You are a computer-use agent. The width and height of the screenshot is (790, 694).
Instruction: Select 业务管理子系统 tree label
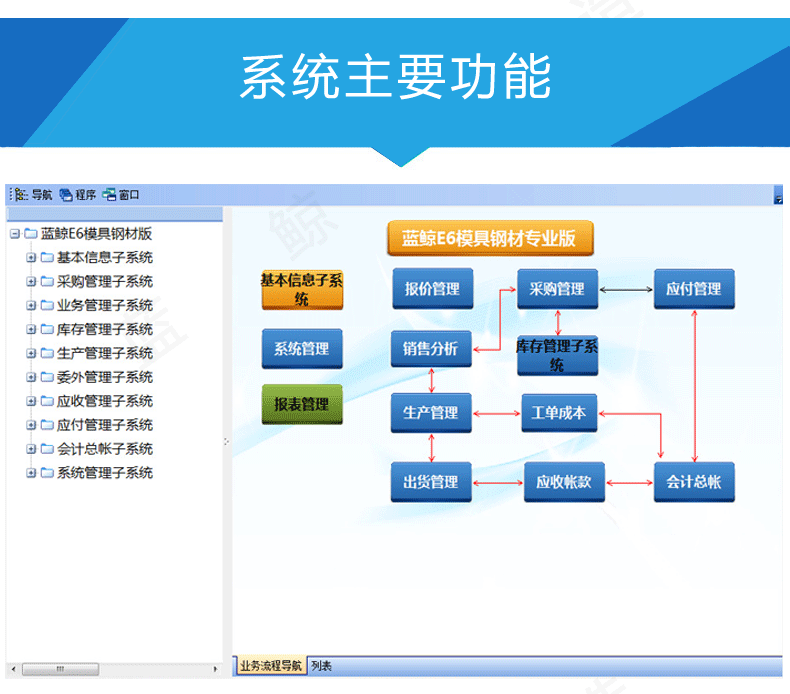coord(105,305)
